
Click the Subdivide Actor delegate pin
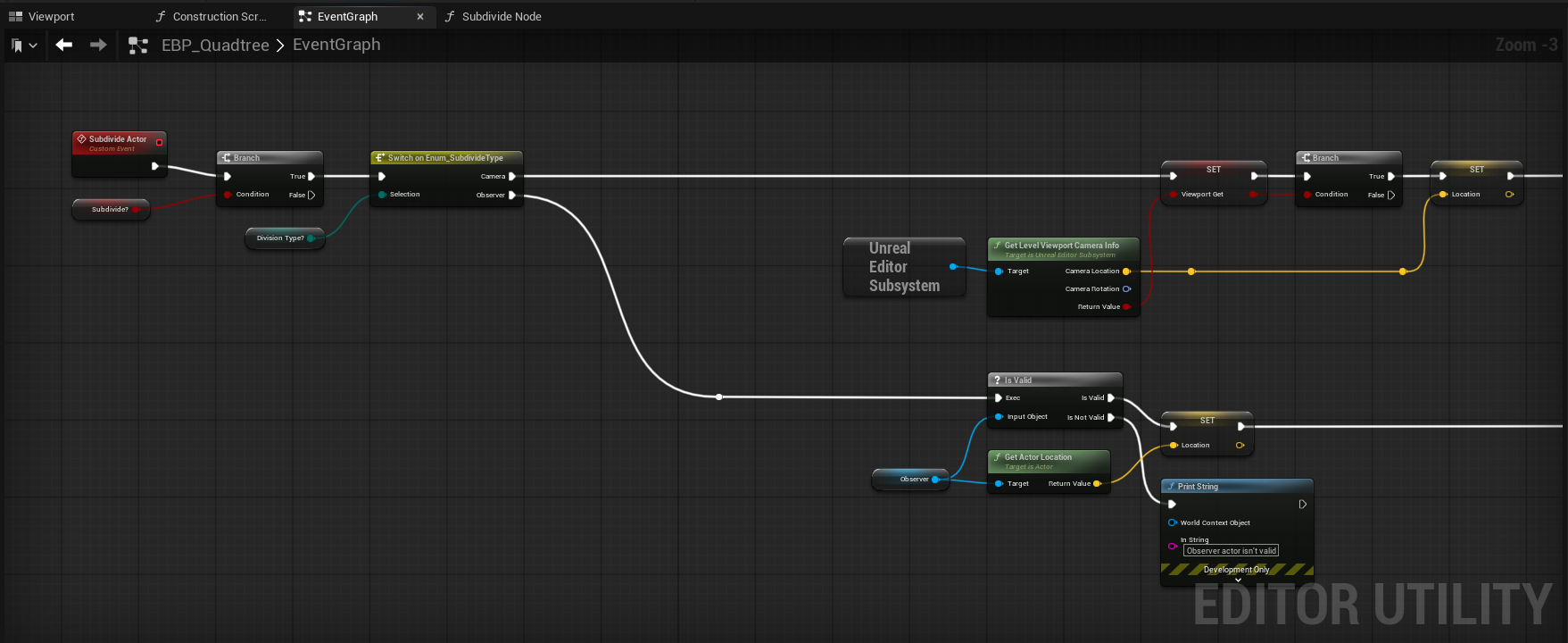(160, 142)
